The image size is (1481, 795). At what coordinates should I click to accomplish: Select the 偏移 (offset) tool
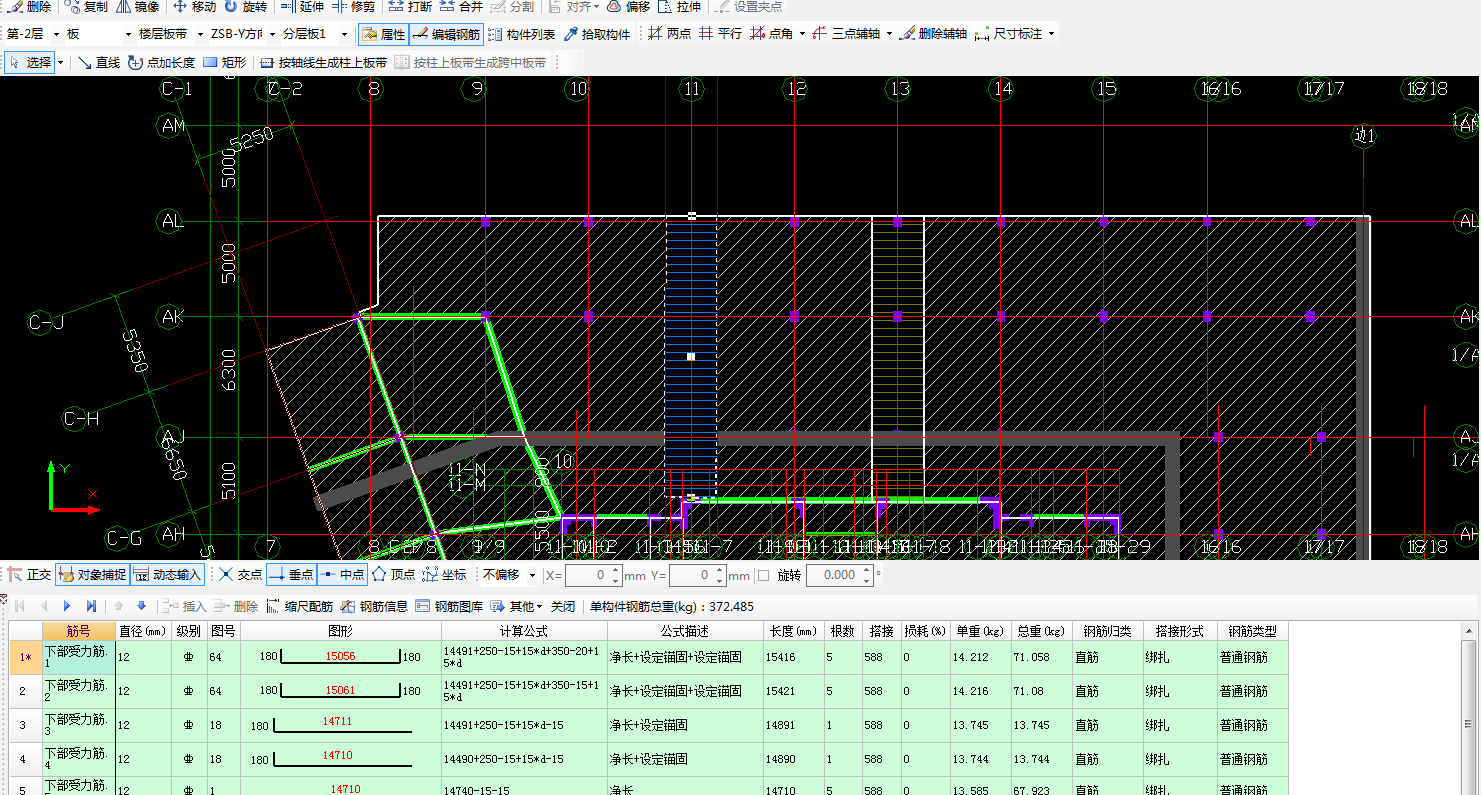click(x=628, y=6)
